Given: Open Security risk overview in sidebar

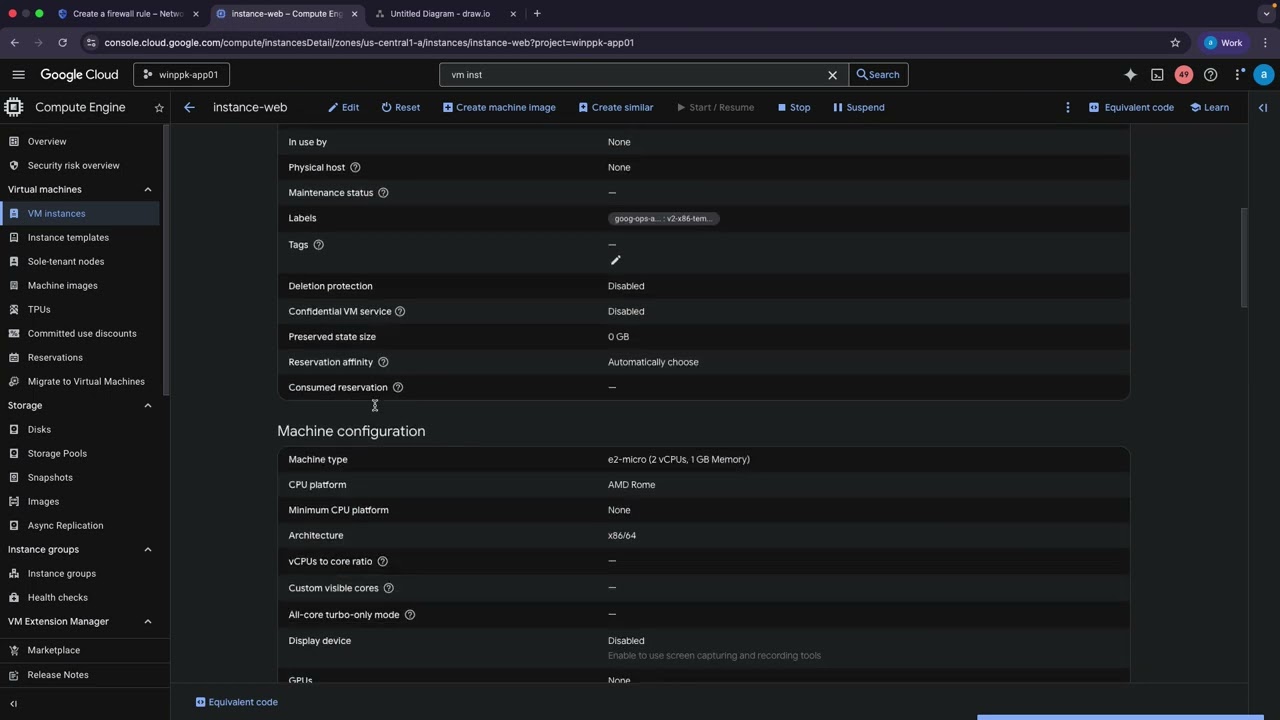Looking at the screenshot, I should [x=80, y=166].
